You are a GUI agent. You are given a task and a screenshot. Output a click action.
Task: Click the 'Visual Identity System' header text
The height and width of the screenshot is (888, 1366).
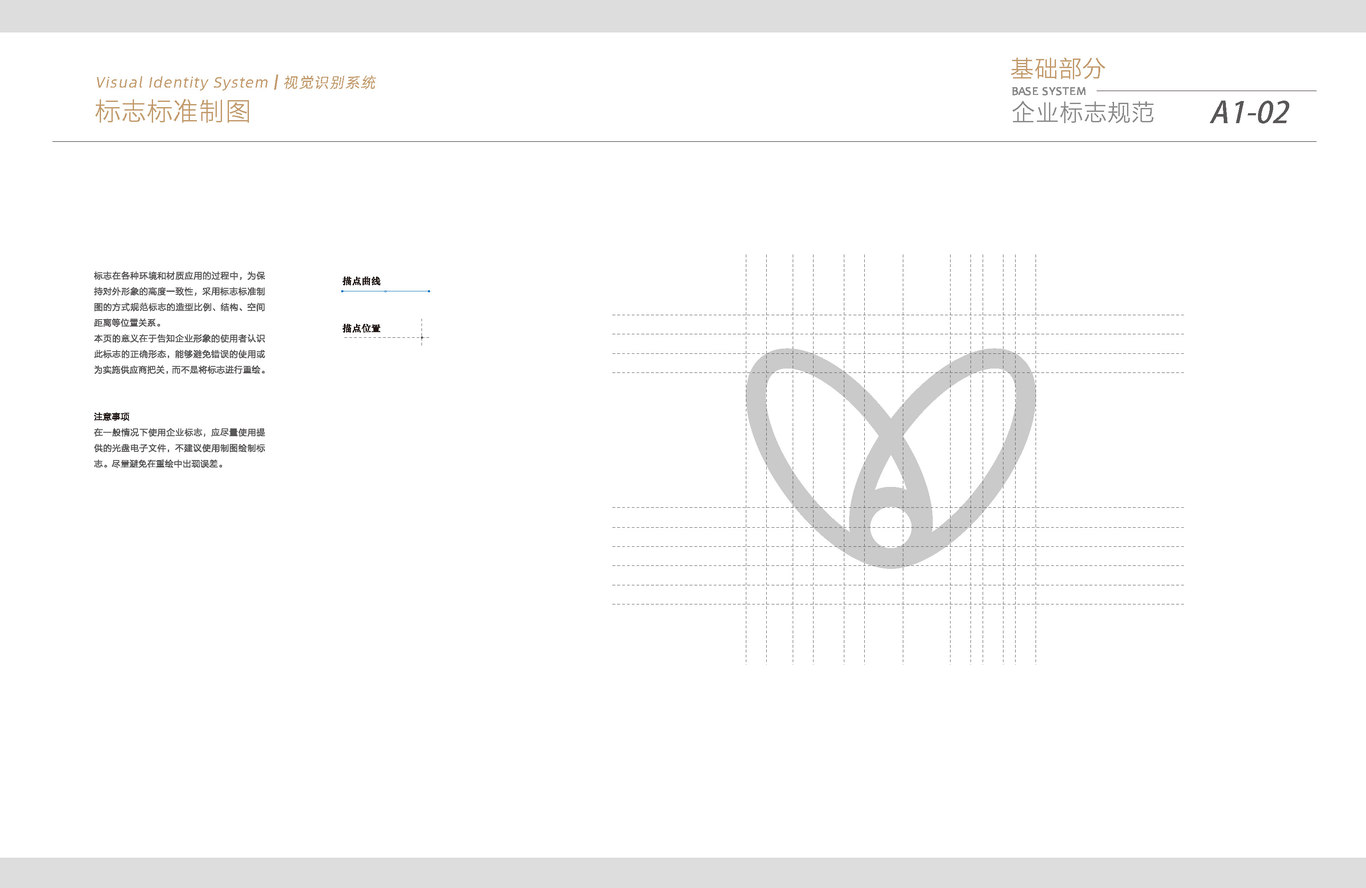tap(182, 83)
